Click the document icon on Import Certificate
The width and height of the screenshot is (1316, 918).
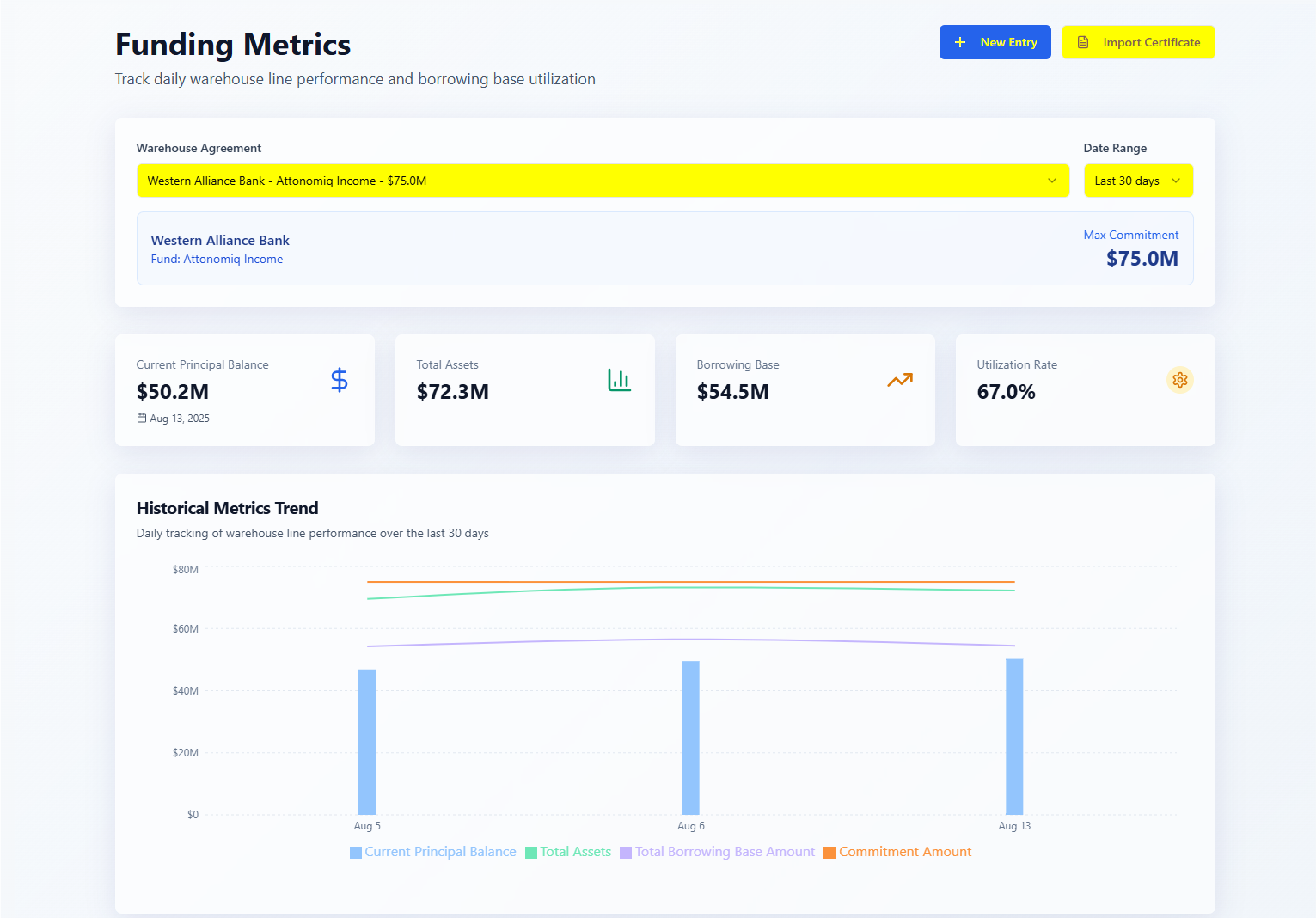click(1083, 42)
